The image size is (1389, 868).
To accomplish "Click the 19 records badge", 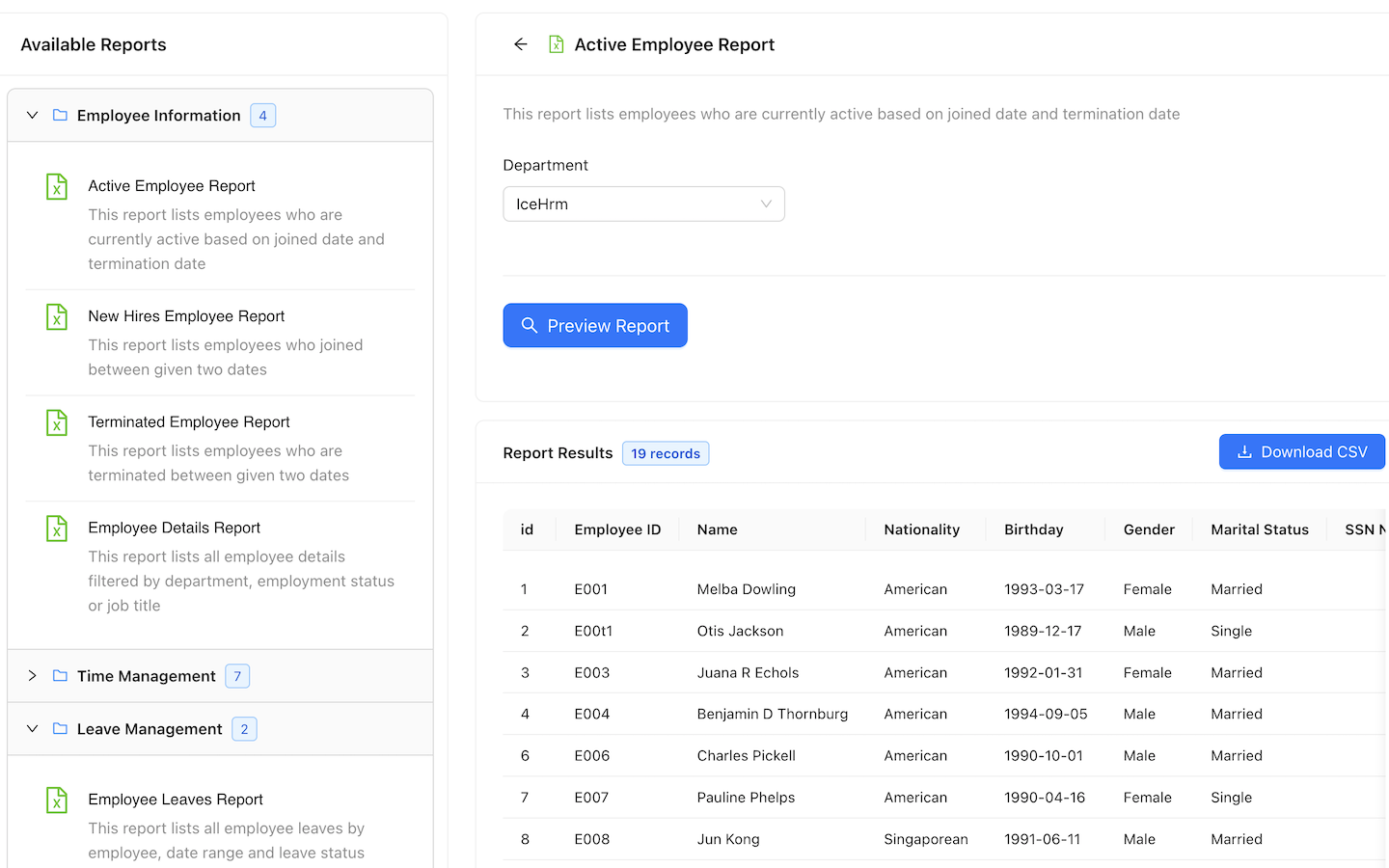I will pos(666,453).
